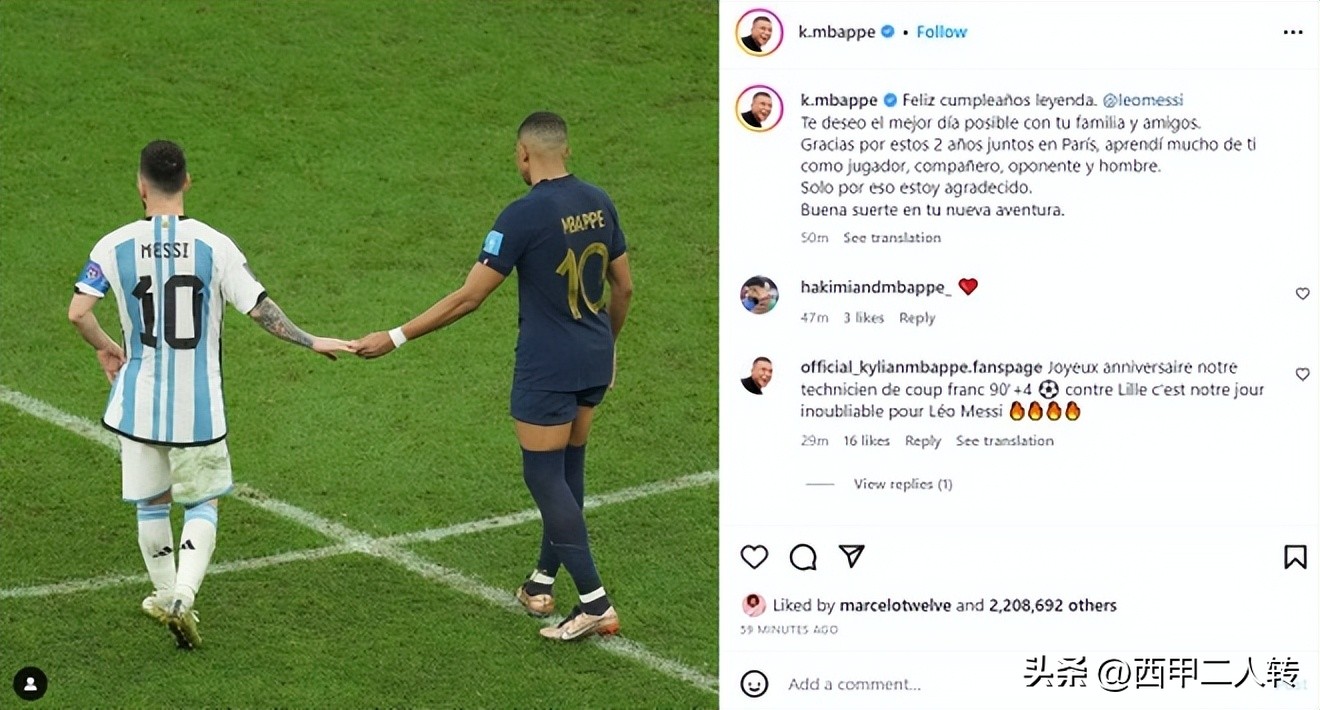The image size is (1320, 710).
Task: Save the post with the bookmark icon
Action: point(1295,557)
